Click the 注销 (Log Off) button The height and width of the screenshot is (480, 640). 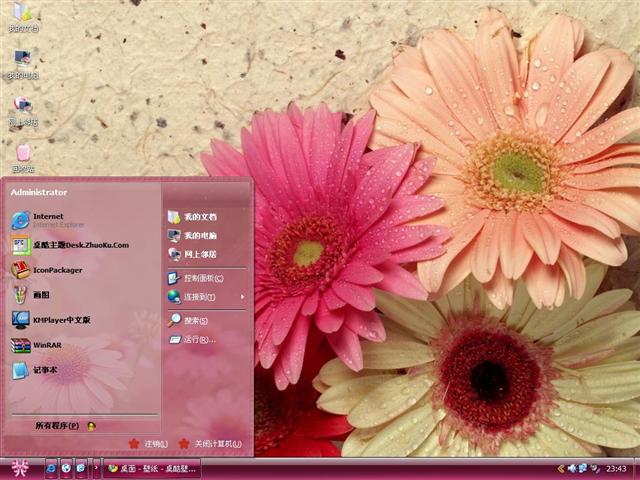pos(148,444)
